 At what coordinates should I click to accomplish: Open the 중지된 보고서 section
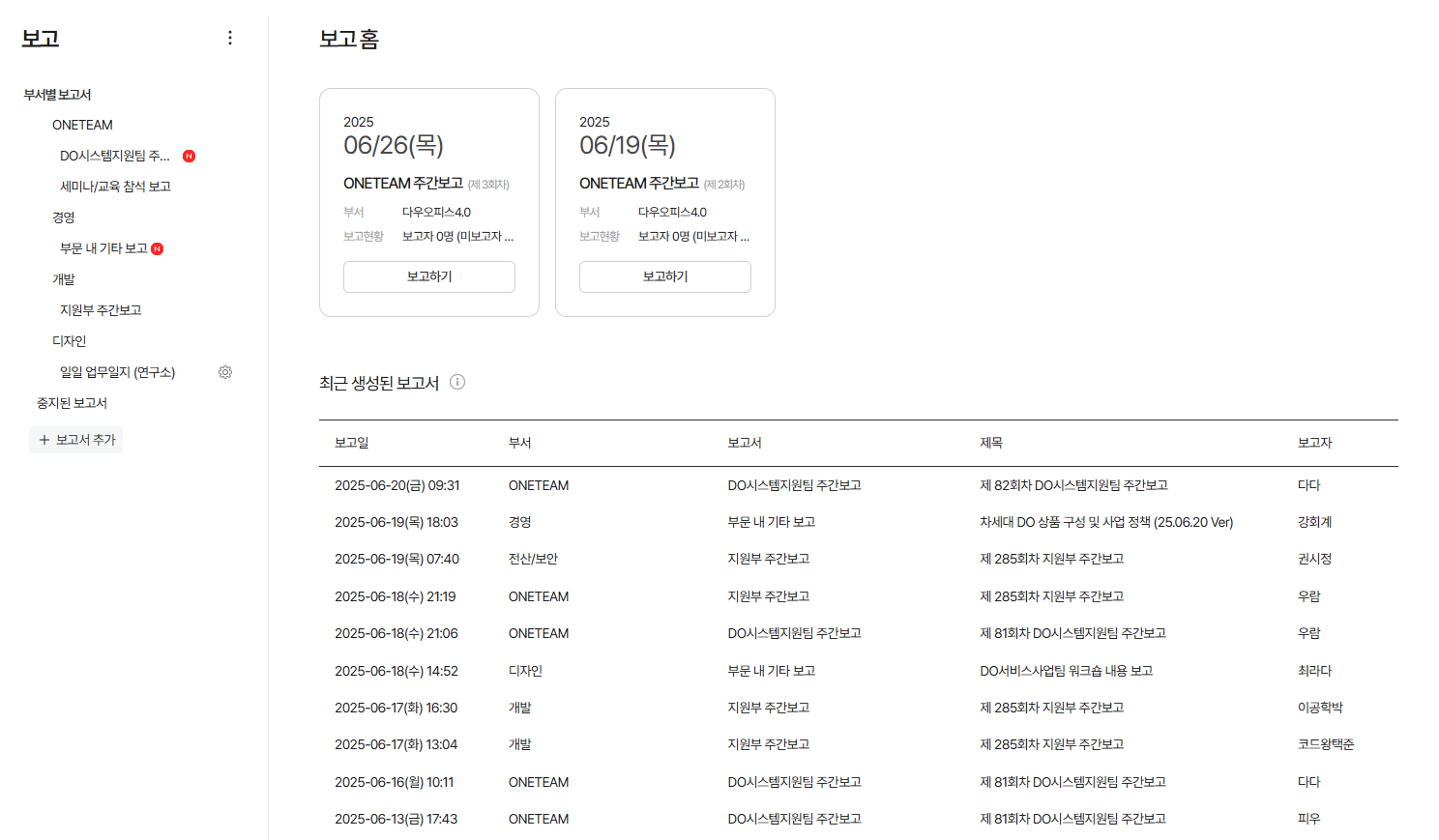coord(72,403)
